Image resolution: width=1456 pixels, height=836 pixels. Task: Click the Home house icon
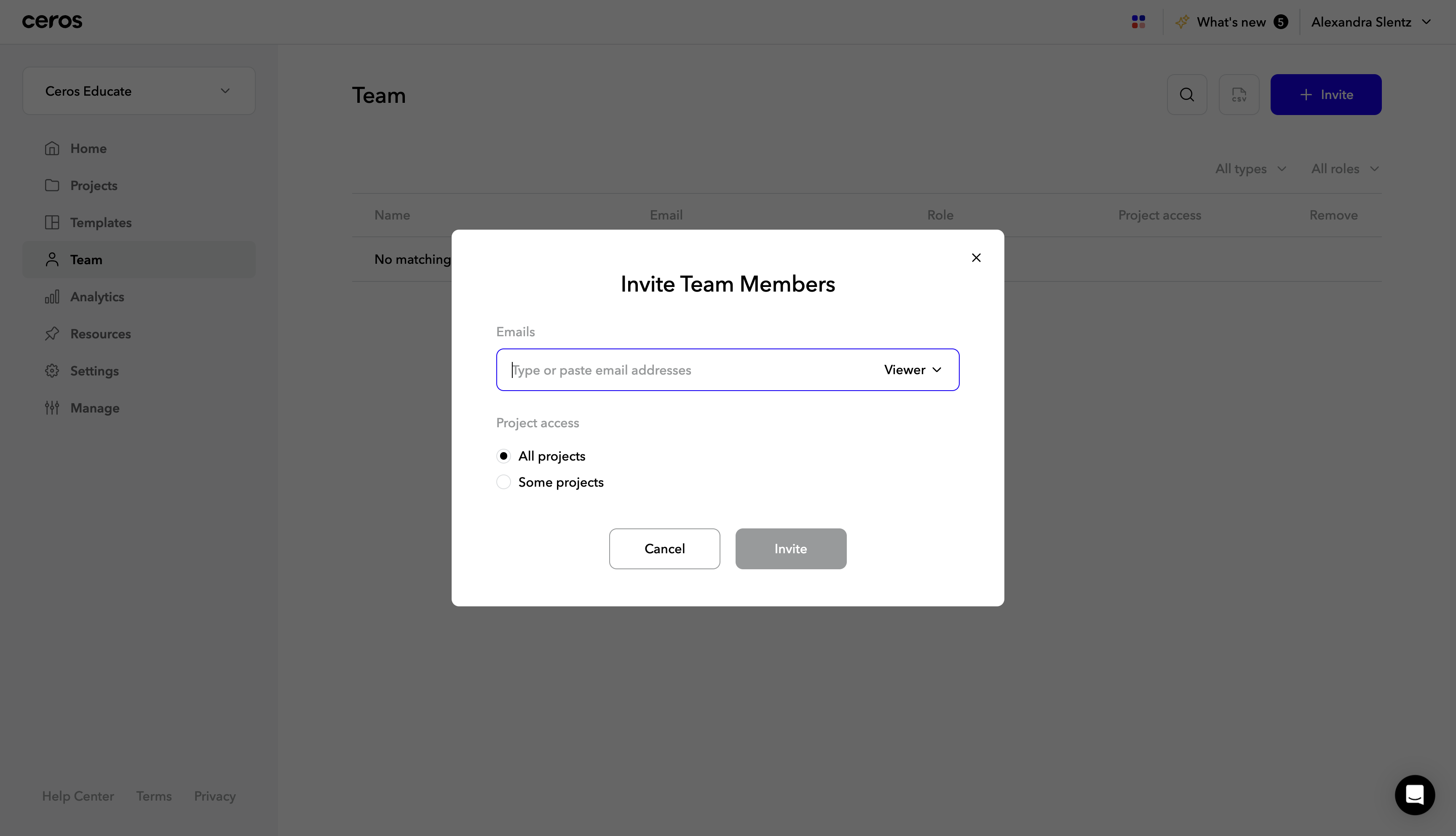(x=52, y=148)
